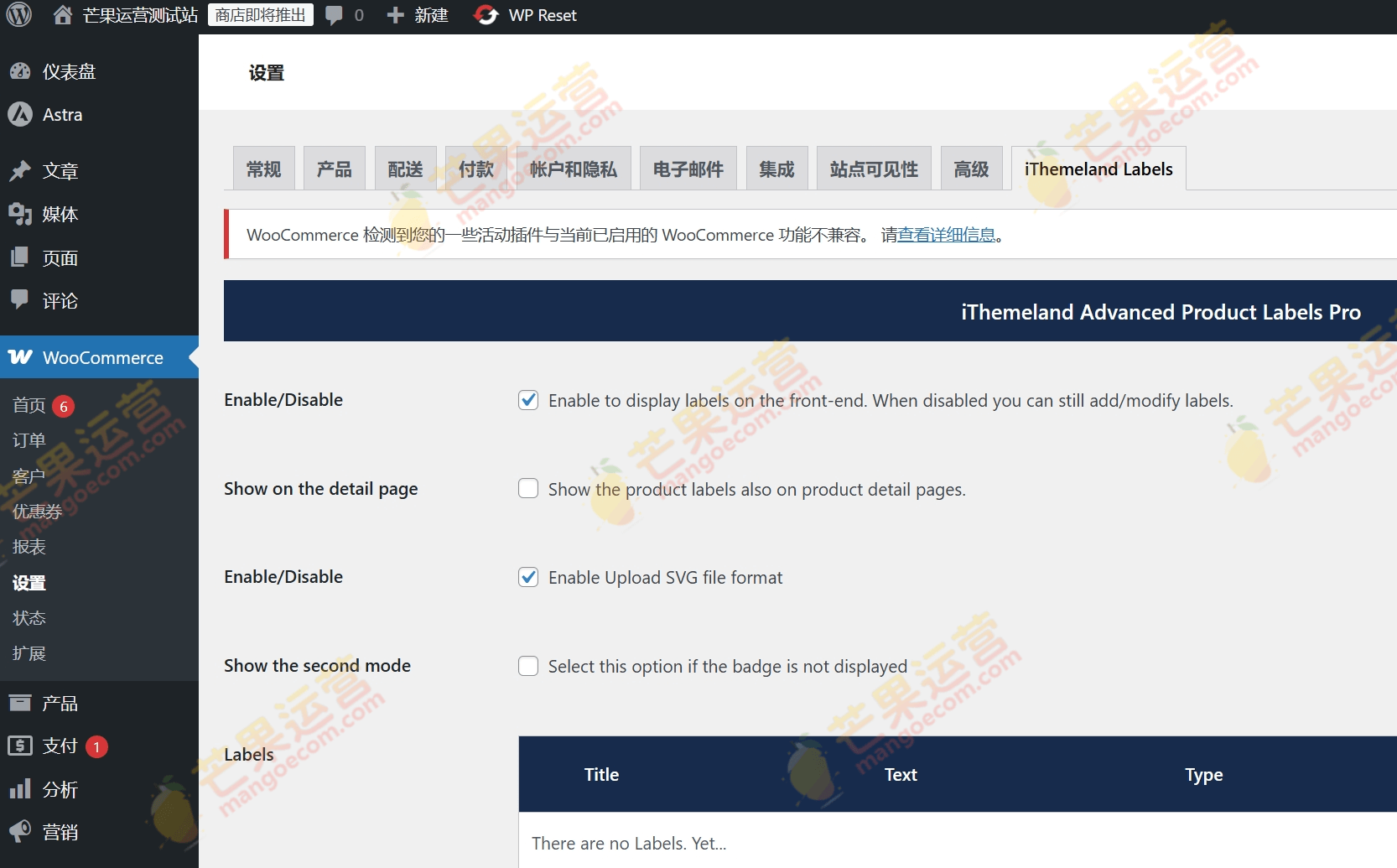This screenshot has width=1397, height=868.
Task: Switch to the 配送 tab
Action: (x=406, y=169)
